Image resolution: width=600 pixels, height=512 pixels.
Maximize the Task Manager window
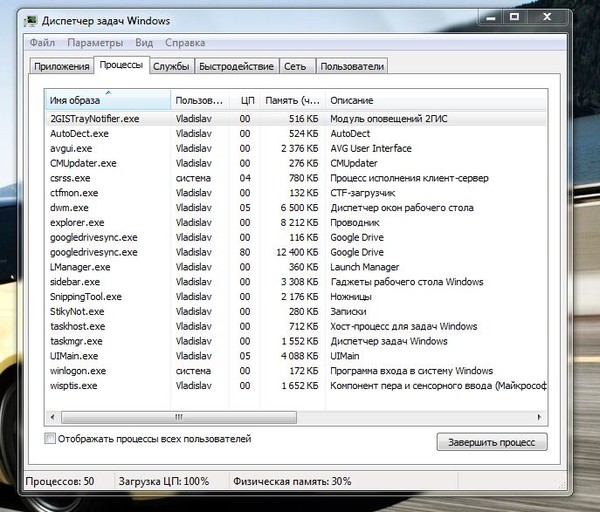(x=515, y=17)
